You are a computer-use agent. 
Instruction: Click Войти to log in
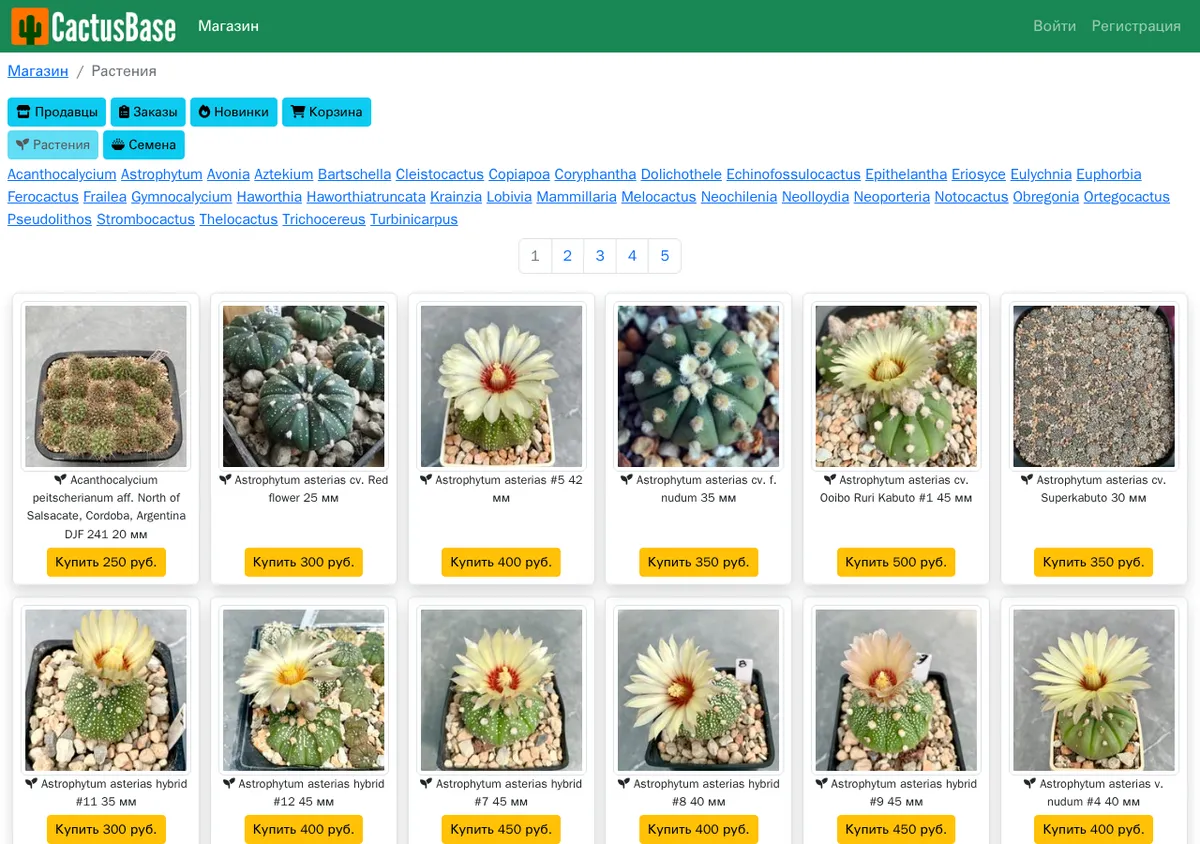coord(1054,26)
